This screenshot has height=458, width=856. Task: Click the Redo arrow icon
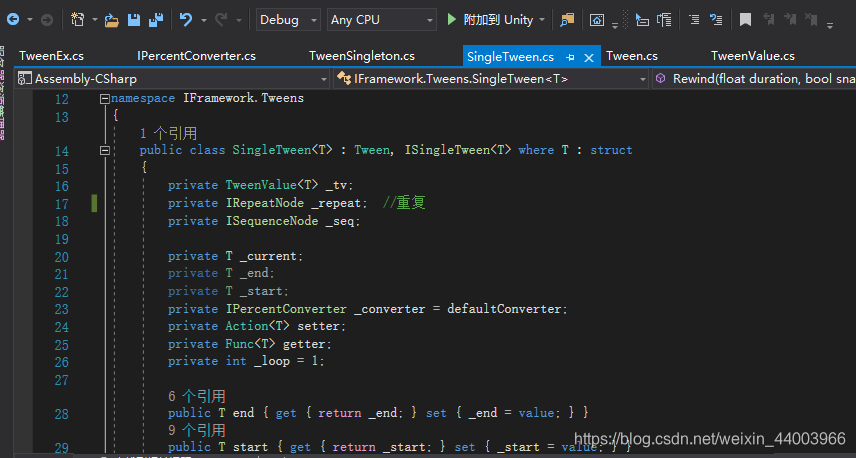click(221, 20)
